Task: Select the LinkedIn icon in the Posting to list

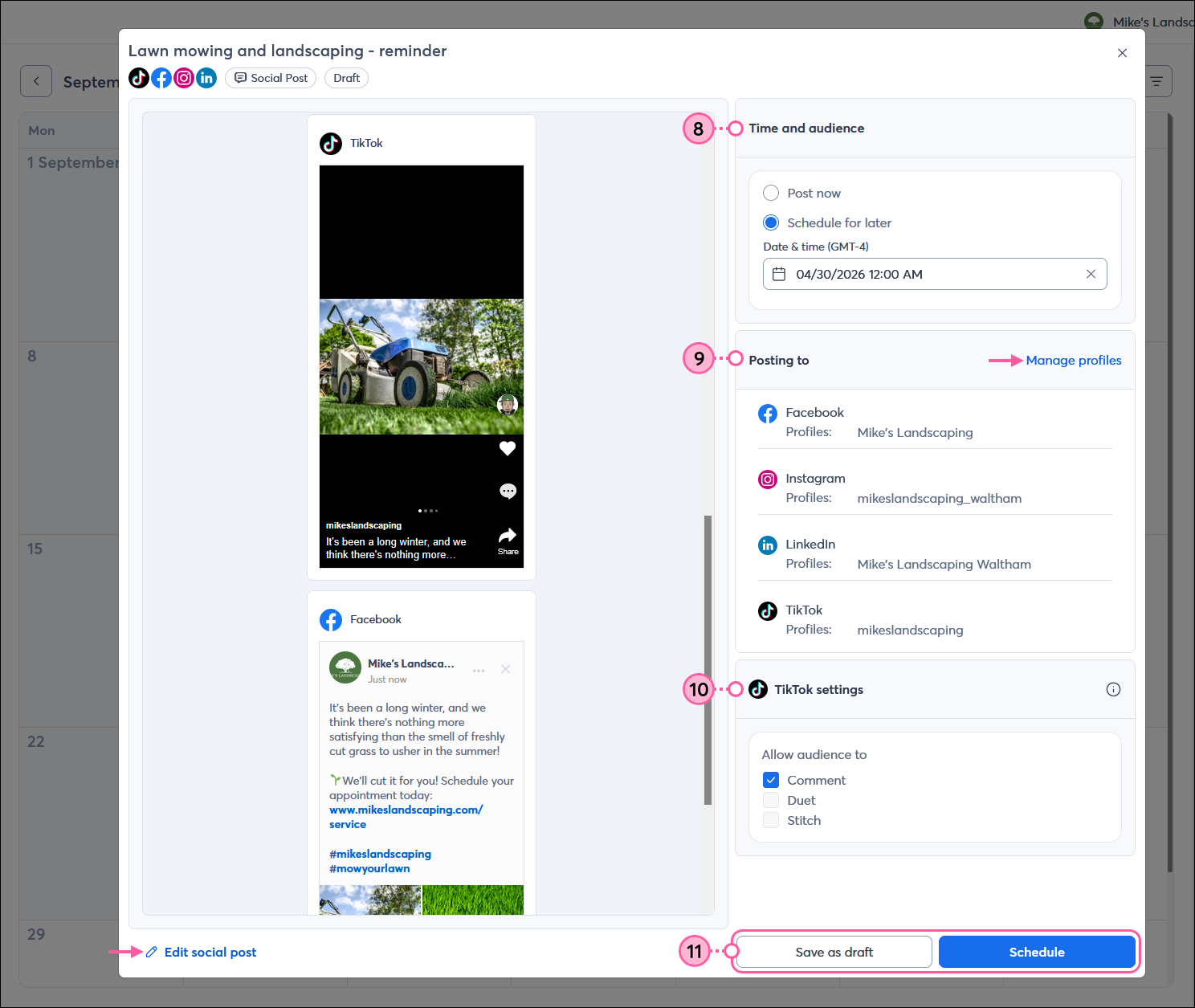Action: (x=768, y=545)
